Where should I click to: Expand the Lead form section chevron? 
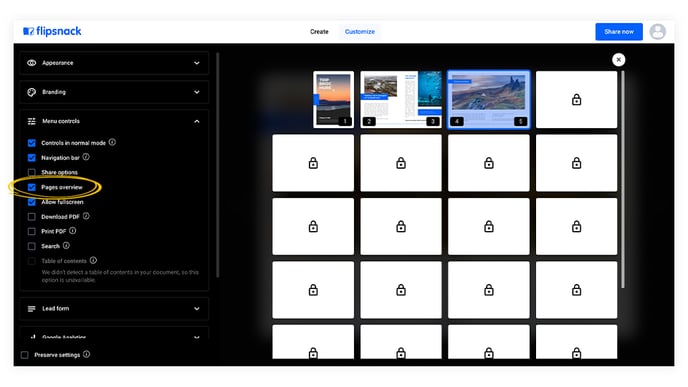197,308
